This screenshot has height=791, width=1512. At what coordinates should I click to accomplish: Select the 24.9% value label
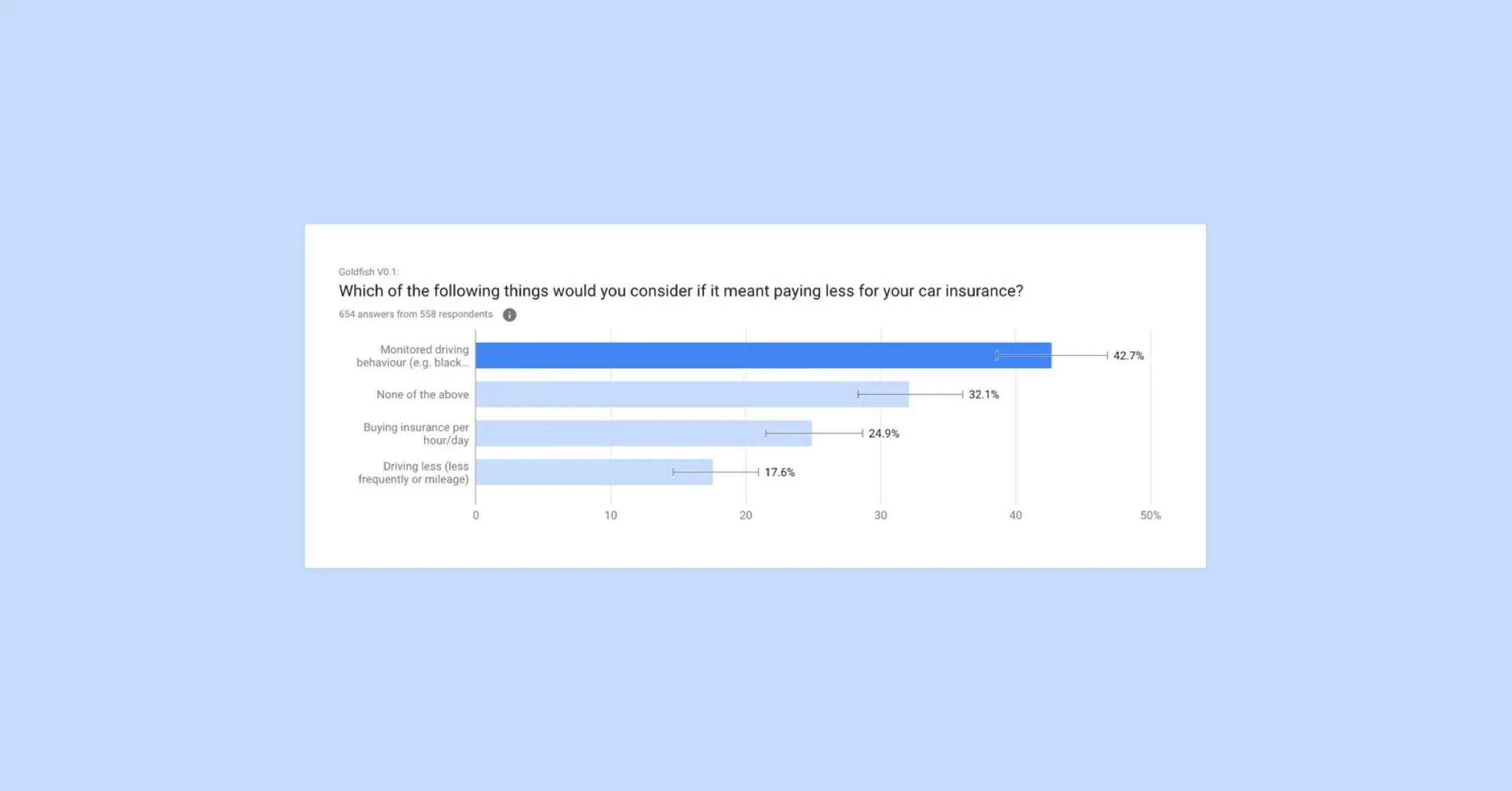pyautogui.click(x=884, y=434)
